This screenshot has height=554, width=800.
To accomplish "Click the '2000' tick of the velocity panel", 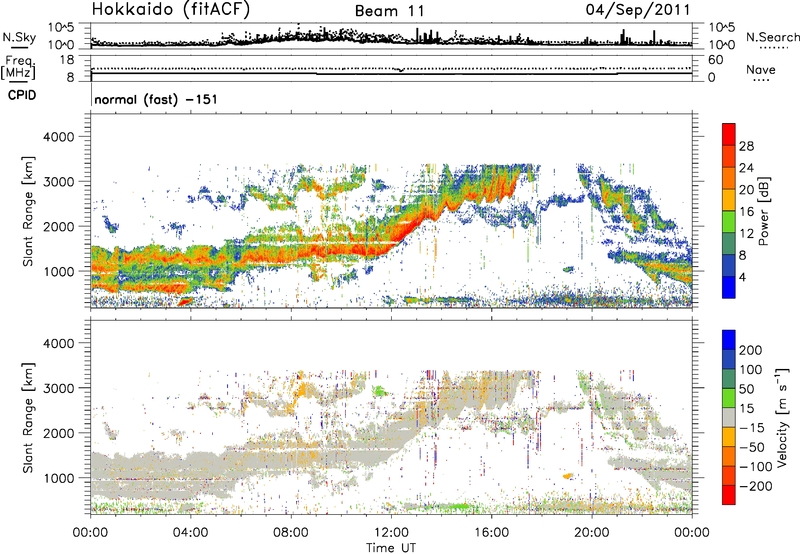I will [58, 433].
